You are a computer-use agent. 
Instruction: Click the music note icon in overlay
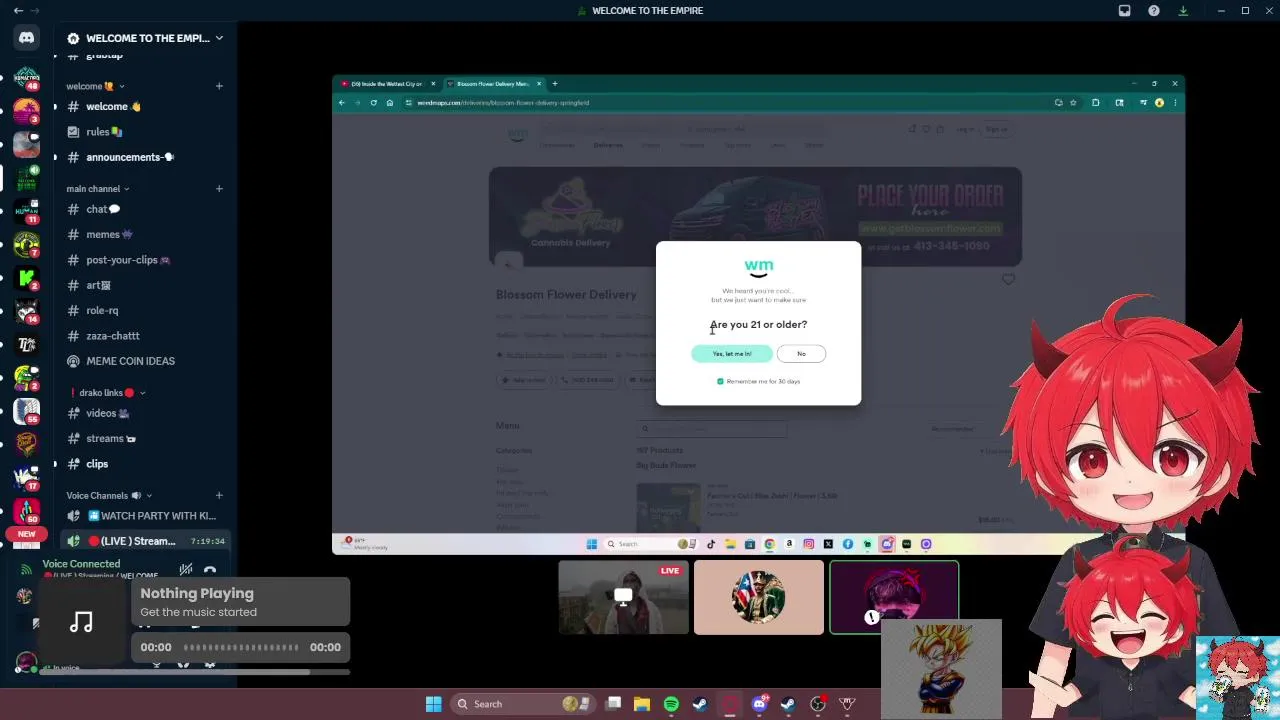tap(81, 622)
